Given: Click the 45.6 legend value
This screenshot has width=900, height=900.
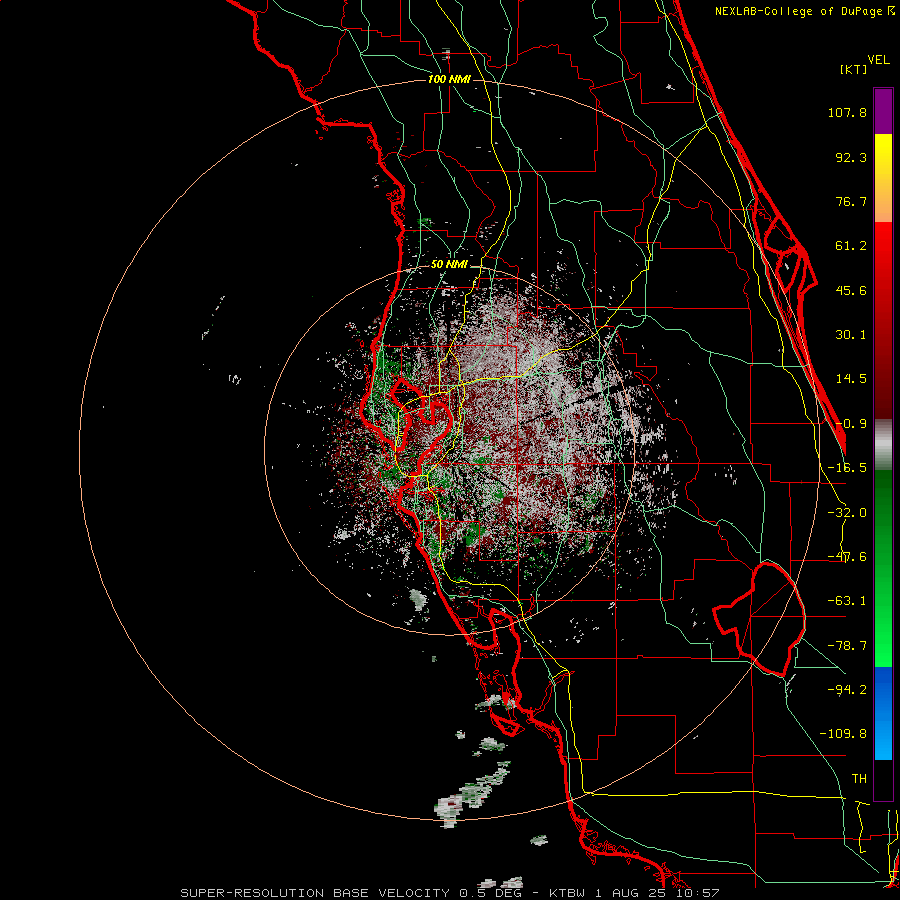Looking at the screenshot, I should [851, 290].
